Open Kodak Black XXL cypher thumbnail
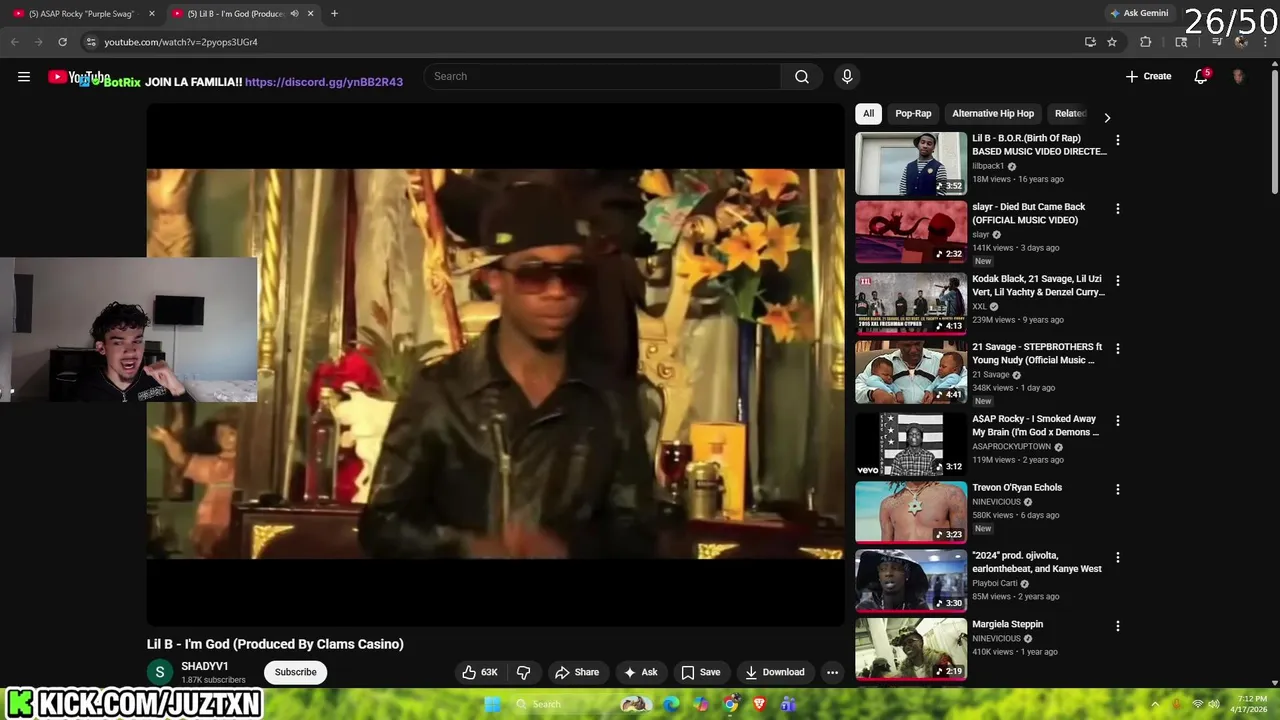Viewport: 1280px width, 720px height. [x=911, y=303]
